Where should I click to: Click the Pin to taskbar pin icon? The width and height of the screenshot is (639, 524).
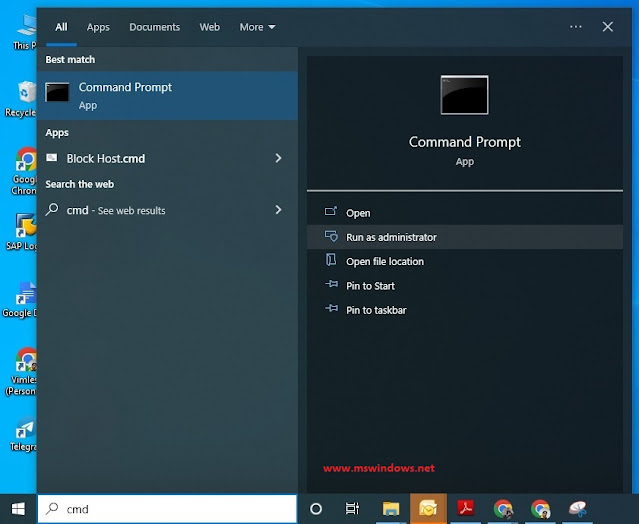[331, 308]
